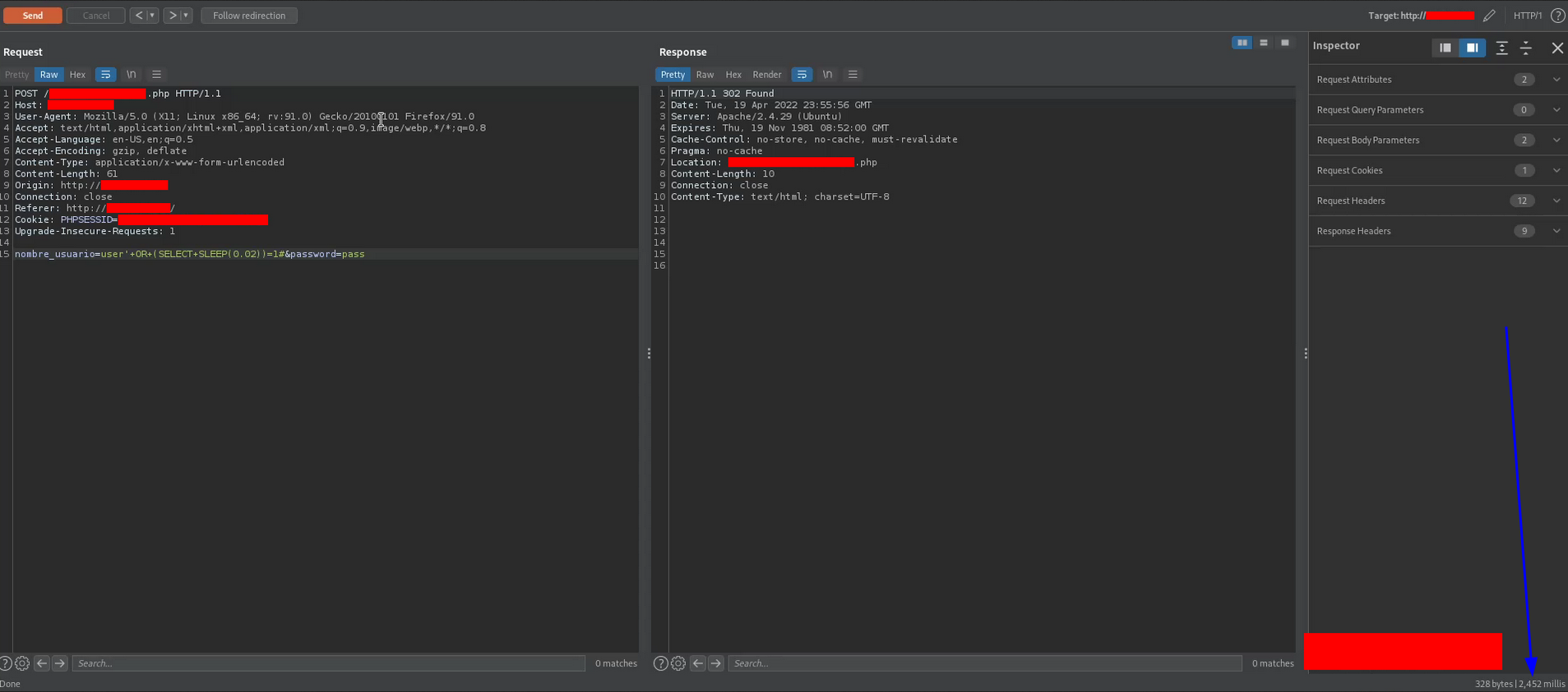Image resolution: width=1568 pixels, height=692 pixels.
Task: Dock Inspector panel on the right
Action: pyautogui.click(x=1472, y=48)
